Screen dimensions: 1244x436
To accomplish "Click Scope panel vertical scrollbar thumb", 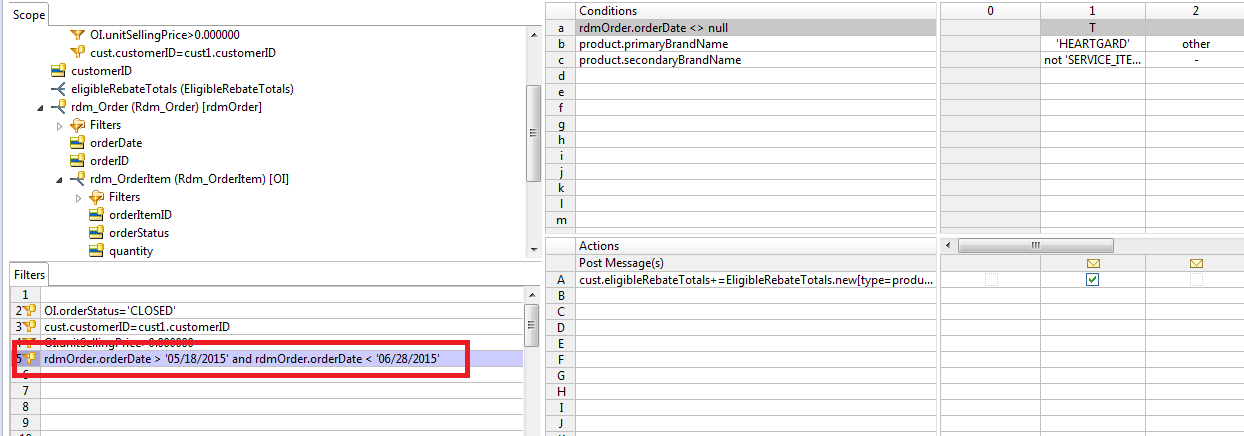I will [534, 133].
